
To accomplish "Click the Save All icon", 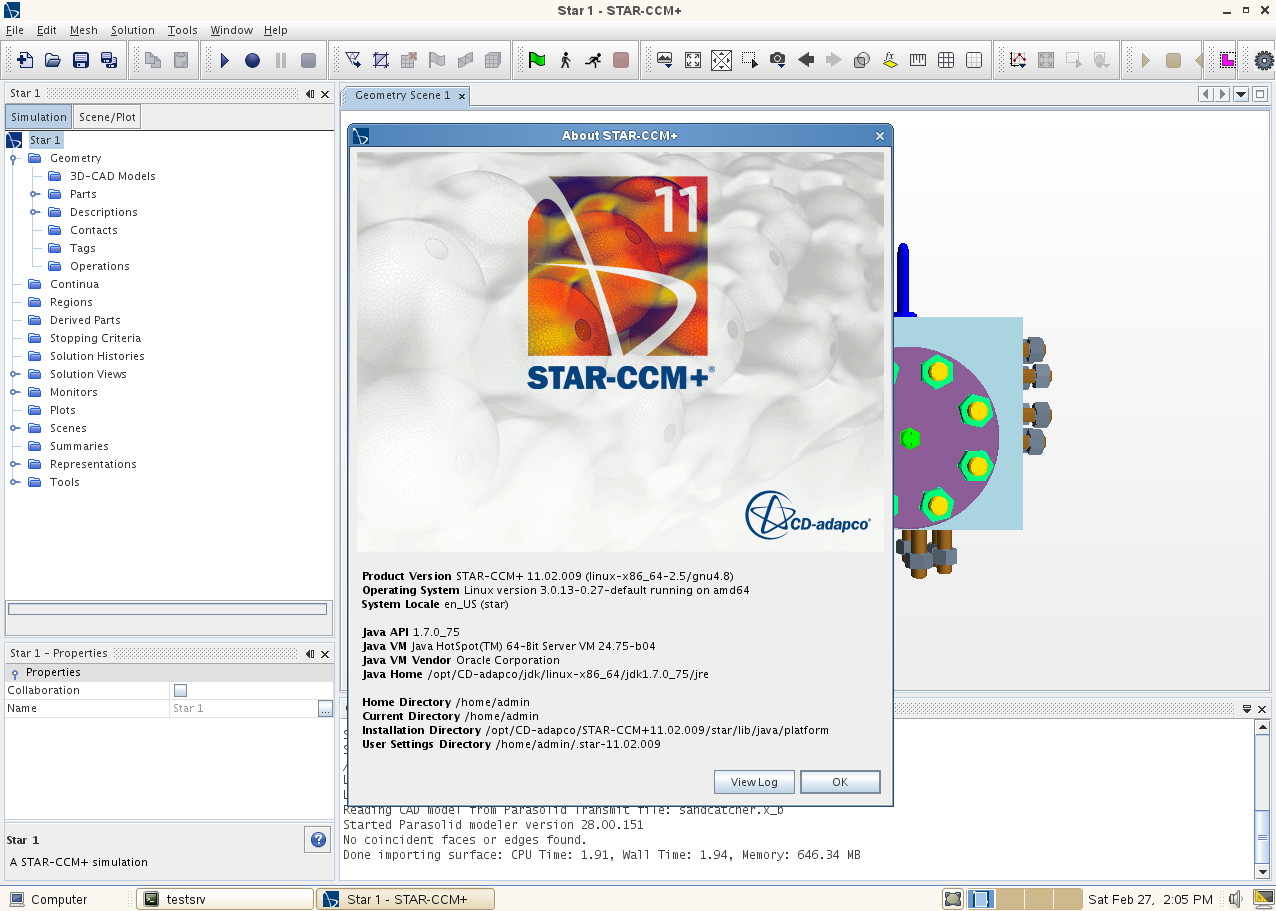I will [109, 60].
